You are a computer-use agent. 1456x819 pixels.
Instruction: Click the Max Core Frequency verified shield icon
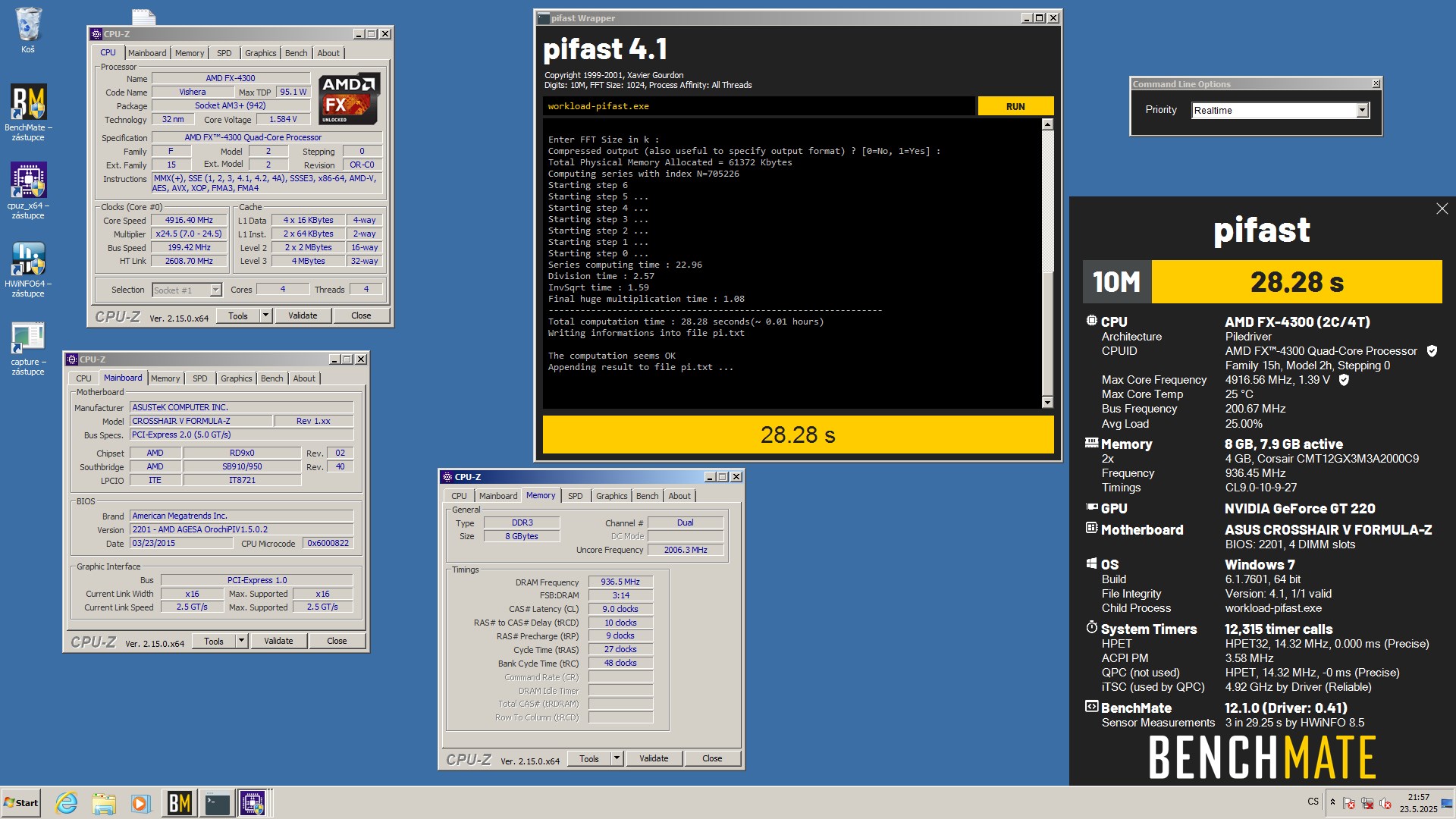pyautogui.click(x=1344, y=380)
